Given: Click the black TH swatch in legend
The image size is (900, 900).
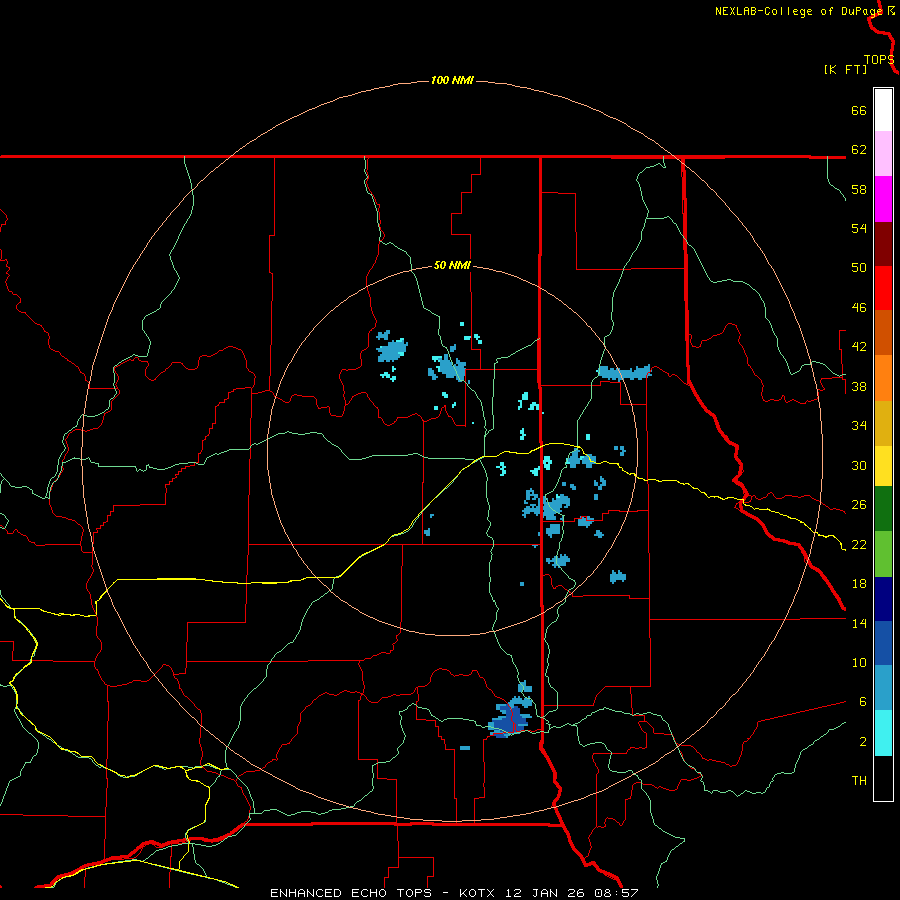Looking at the screenshot, I should [883, 778].
